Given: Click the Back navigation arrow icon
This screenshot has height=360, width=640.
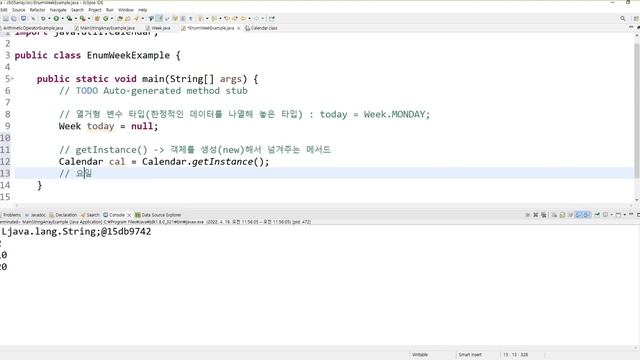Looking at the screenshot, I should 243,18.
